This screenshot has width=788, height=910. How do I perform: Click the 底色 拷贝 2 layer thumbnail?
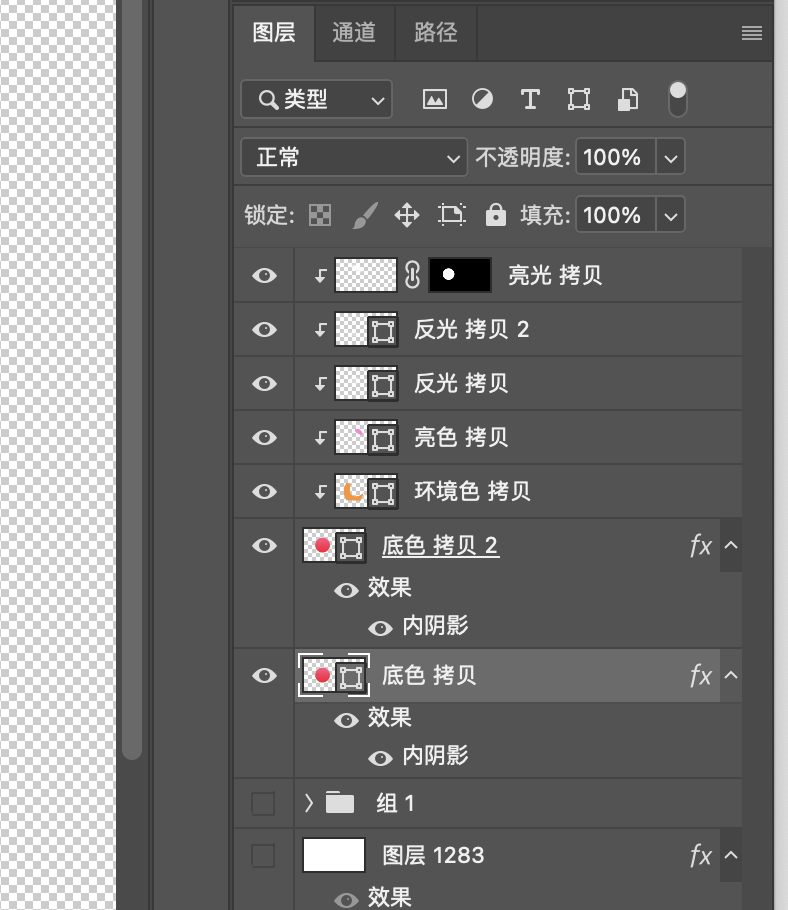(x=334, y=546)
